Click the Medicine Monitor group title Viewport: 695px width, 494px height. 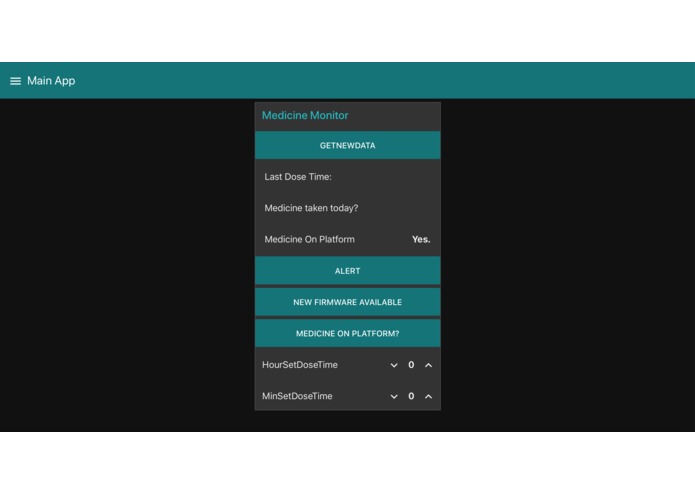[305, 116]
